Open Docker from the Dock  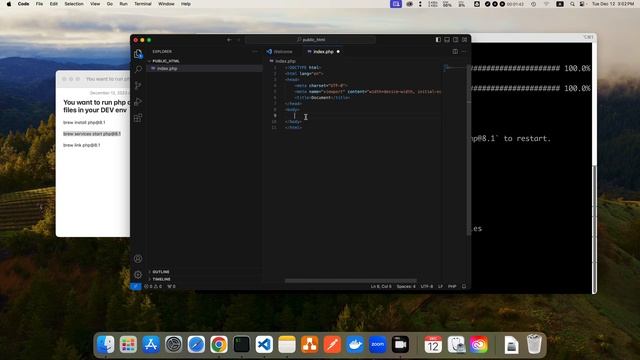355,344
